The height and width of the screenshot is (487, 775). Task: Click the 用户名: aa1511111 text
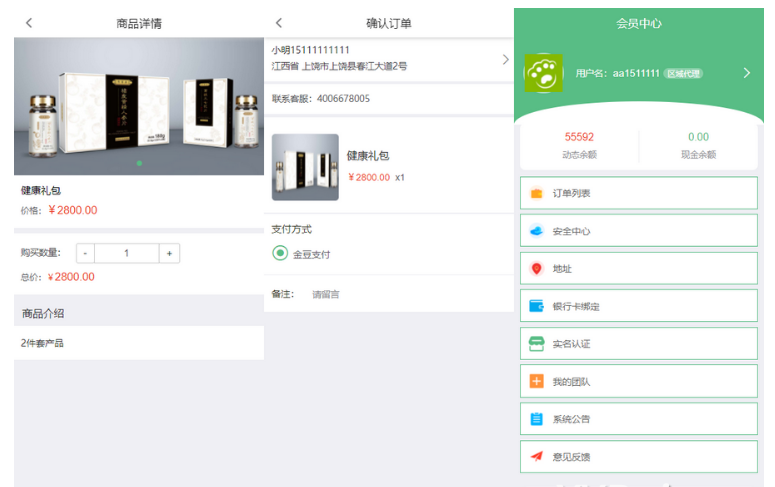coord(617,74)
